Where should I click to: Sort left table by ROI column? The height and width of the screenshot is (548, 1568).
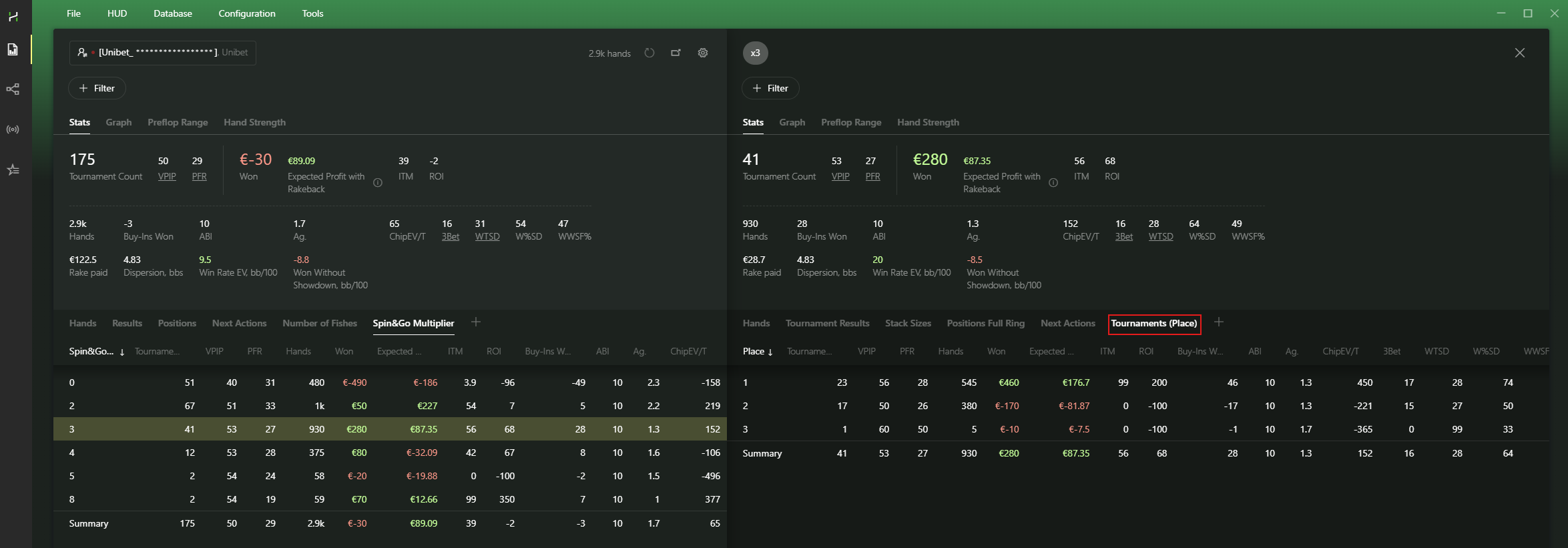click(493, 351)
